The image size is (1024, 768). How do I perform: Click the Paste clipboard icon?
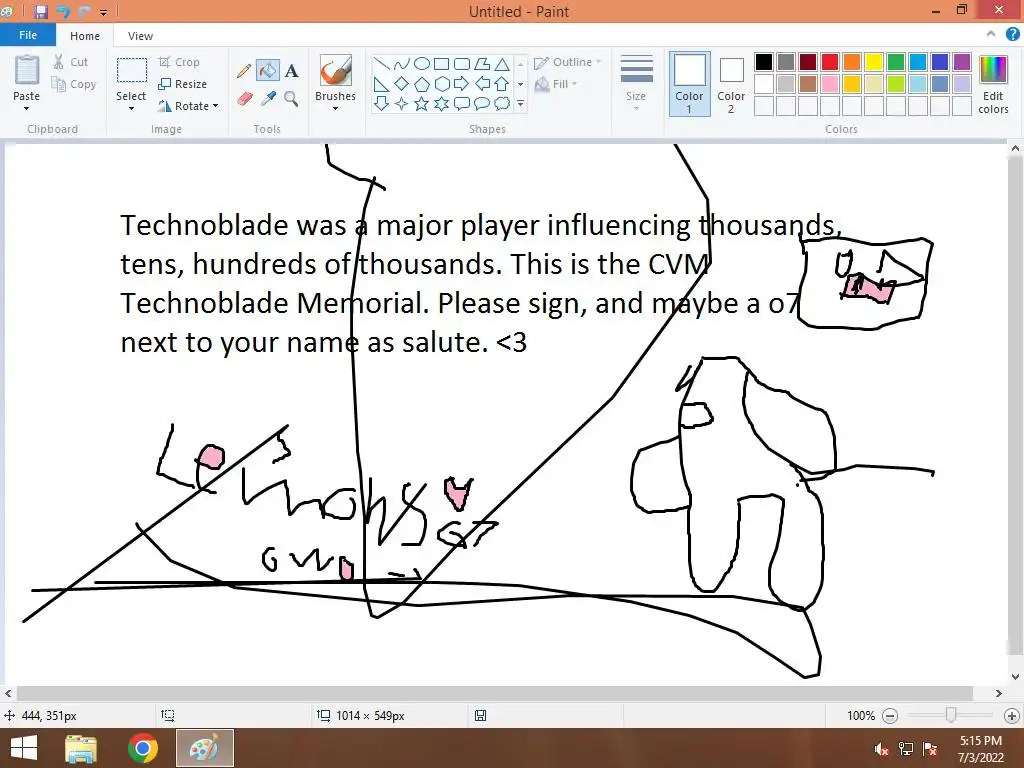[x=27, y=70]
